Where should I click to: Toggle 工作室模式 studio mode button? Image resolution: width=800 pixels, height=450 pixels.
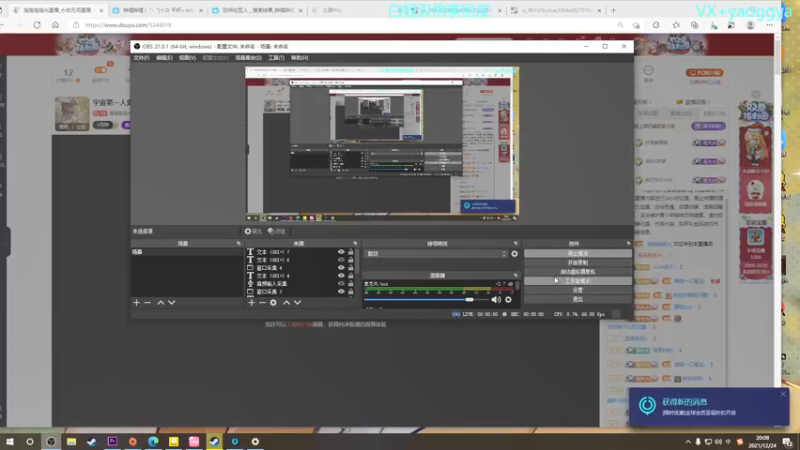click(578, 281)
